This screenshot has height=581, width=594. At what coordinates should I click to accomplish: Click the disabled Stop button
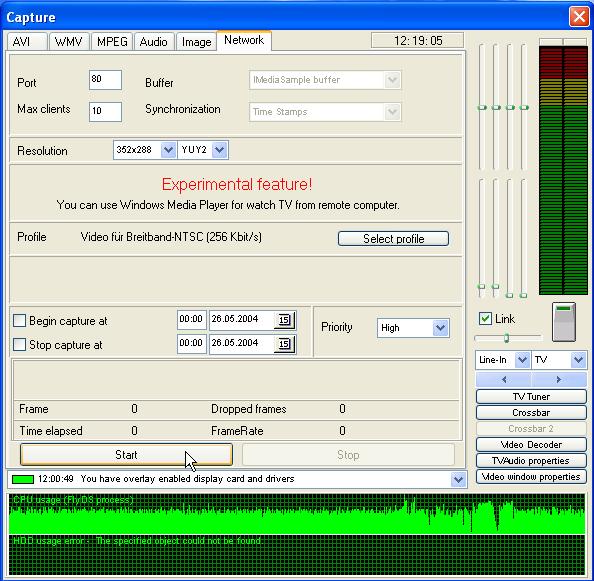pos(348,454)
